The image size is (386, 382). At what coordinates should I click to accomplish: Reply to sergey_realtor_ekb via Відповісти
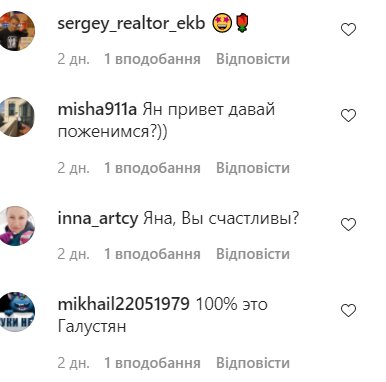coord(253,59)
